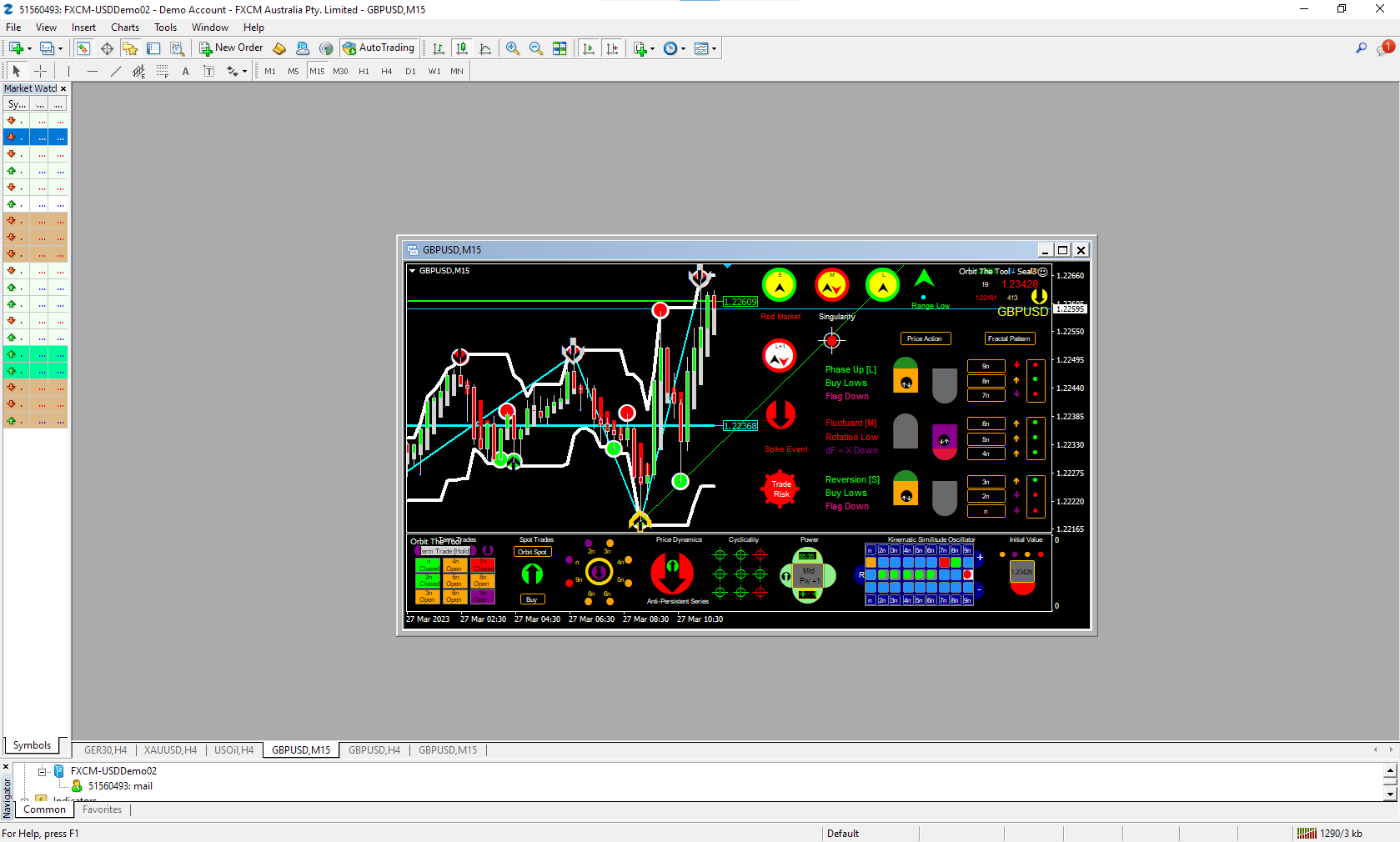Viewport: 1400px width, 842px height.
Task: Zoom in on the chart
Action: (513, 48)
